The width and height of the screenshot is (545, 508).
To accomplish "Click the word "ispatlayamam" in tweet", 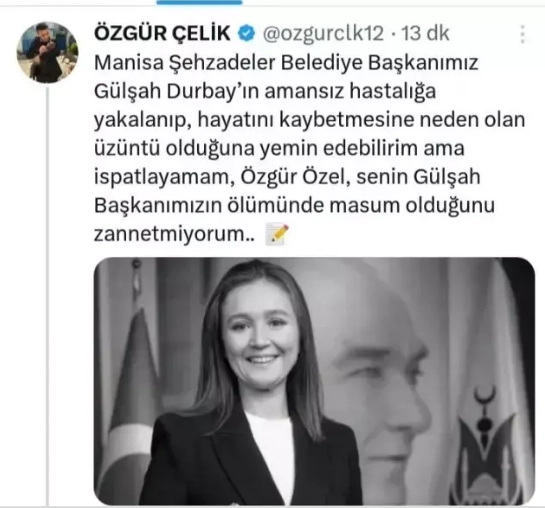I will (161, 178).
